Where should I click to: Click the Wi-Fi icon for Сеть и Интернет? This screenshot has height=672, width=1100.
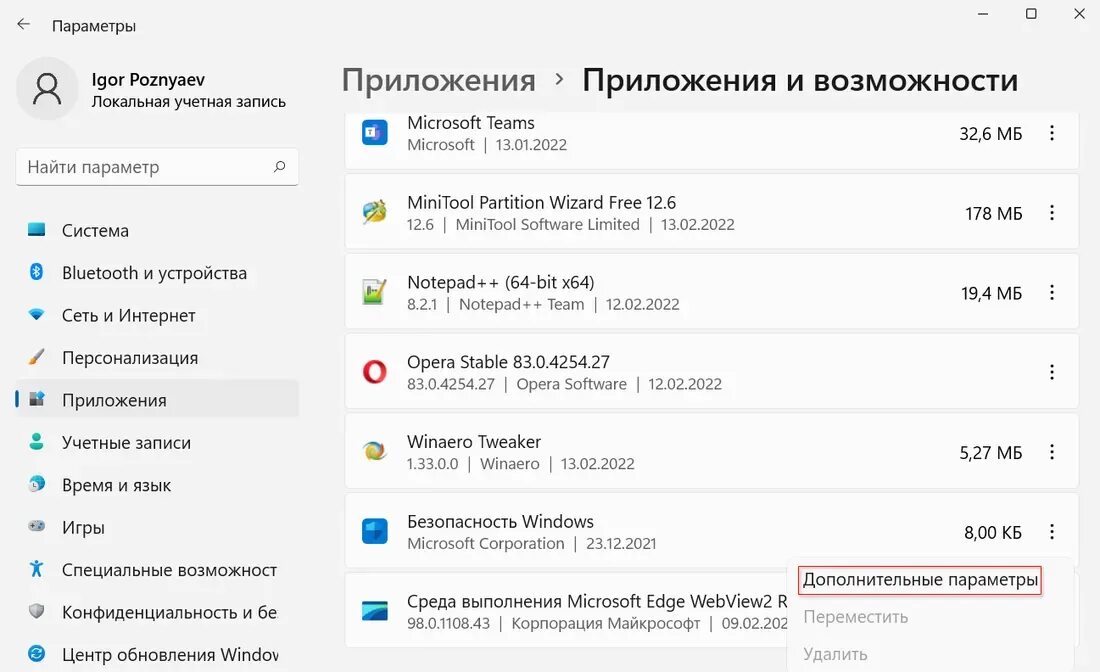pyautogui.click(x=36, y=314)
